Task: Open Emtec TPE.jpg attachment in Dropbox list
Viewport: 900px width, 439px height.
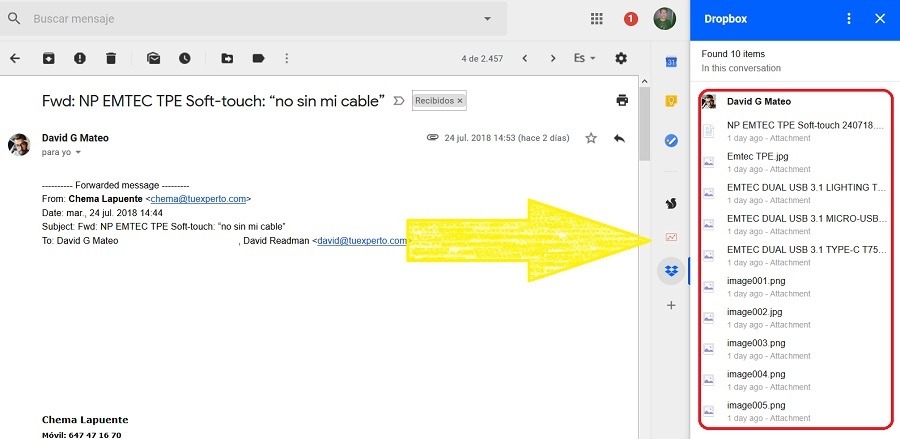Action: pos(758,156)
